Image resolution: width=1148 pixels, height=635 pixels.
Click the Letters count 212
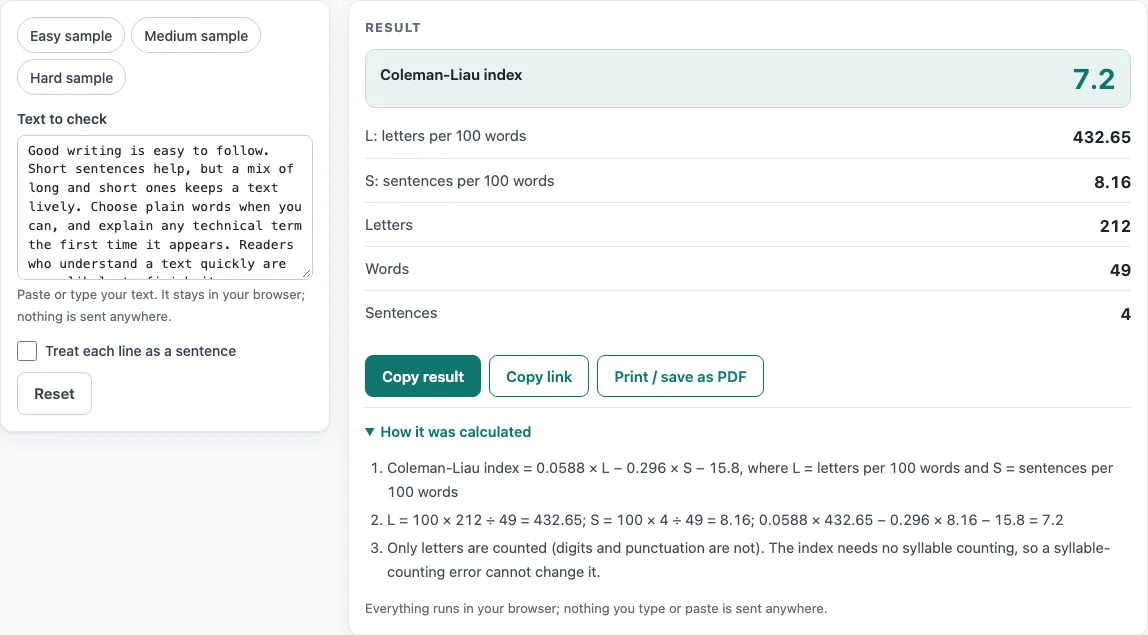1115,226
